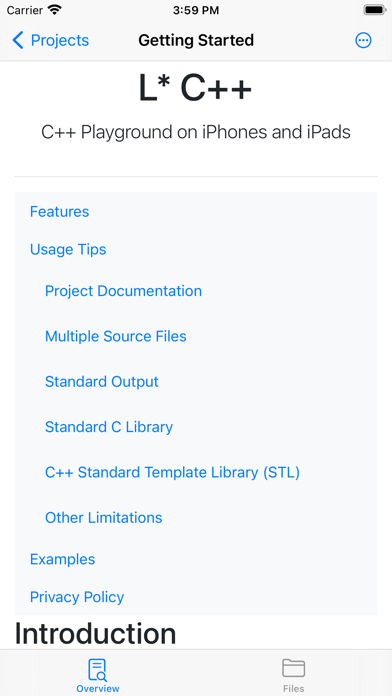Go to Multiple Source Files section
The width and height of the screenshot is (392, 696).
[115, 336]
